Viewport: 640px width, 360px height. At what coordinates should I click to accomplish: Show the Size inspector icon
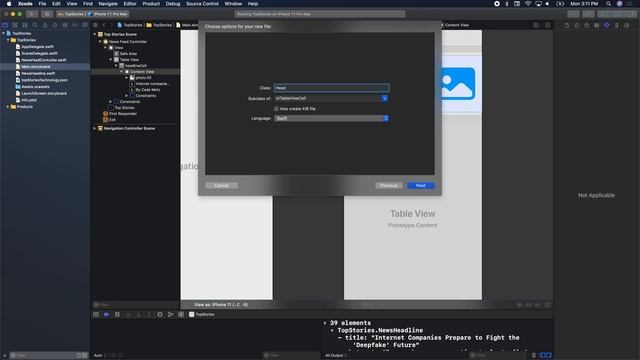tap(616, 25)
